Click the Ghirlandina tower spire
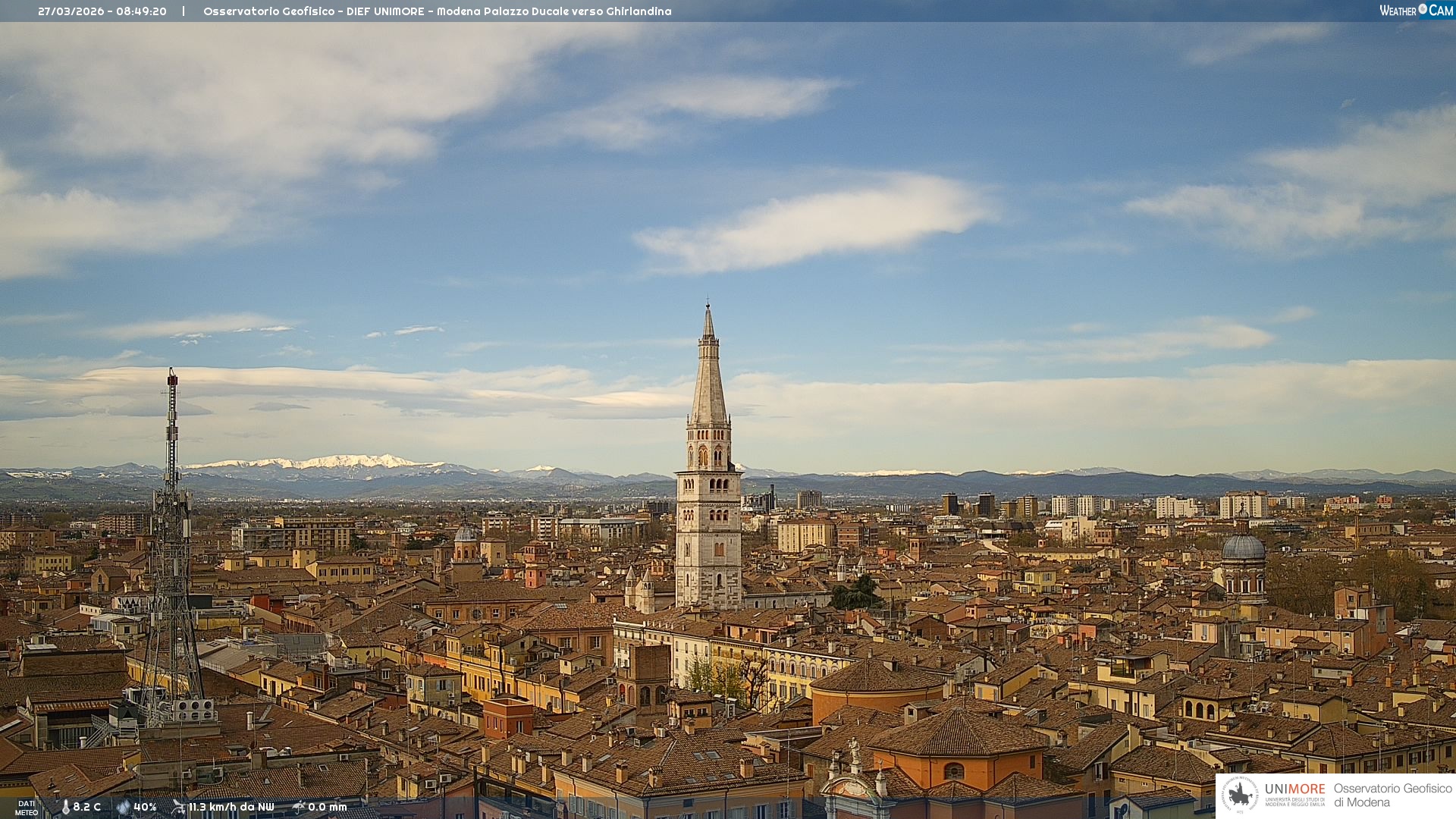This screenshot has width=1456, height=819. 708,372
